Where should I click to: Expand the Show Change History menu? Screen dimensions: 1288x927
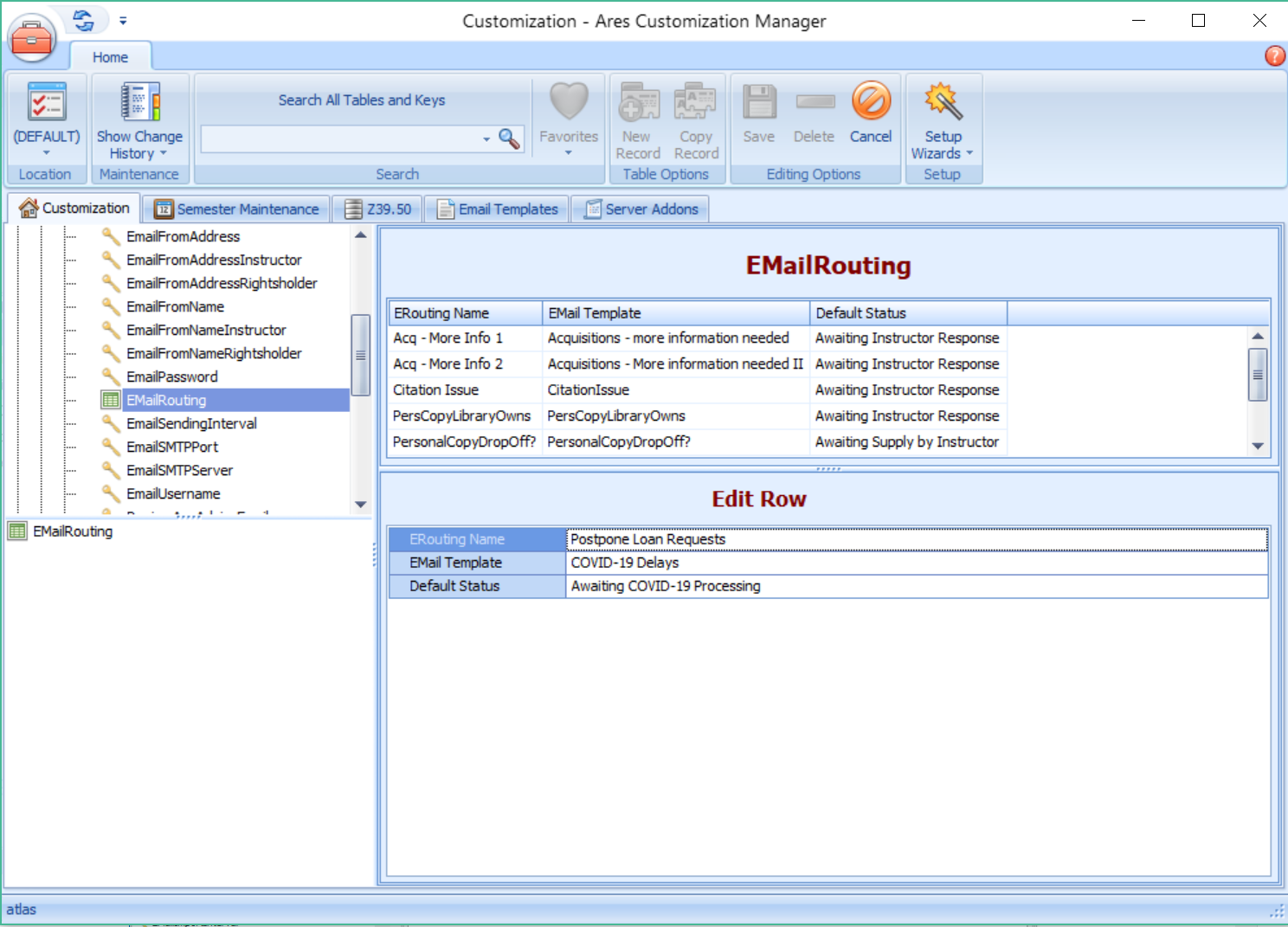pos(139,145)
